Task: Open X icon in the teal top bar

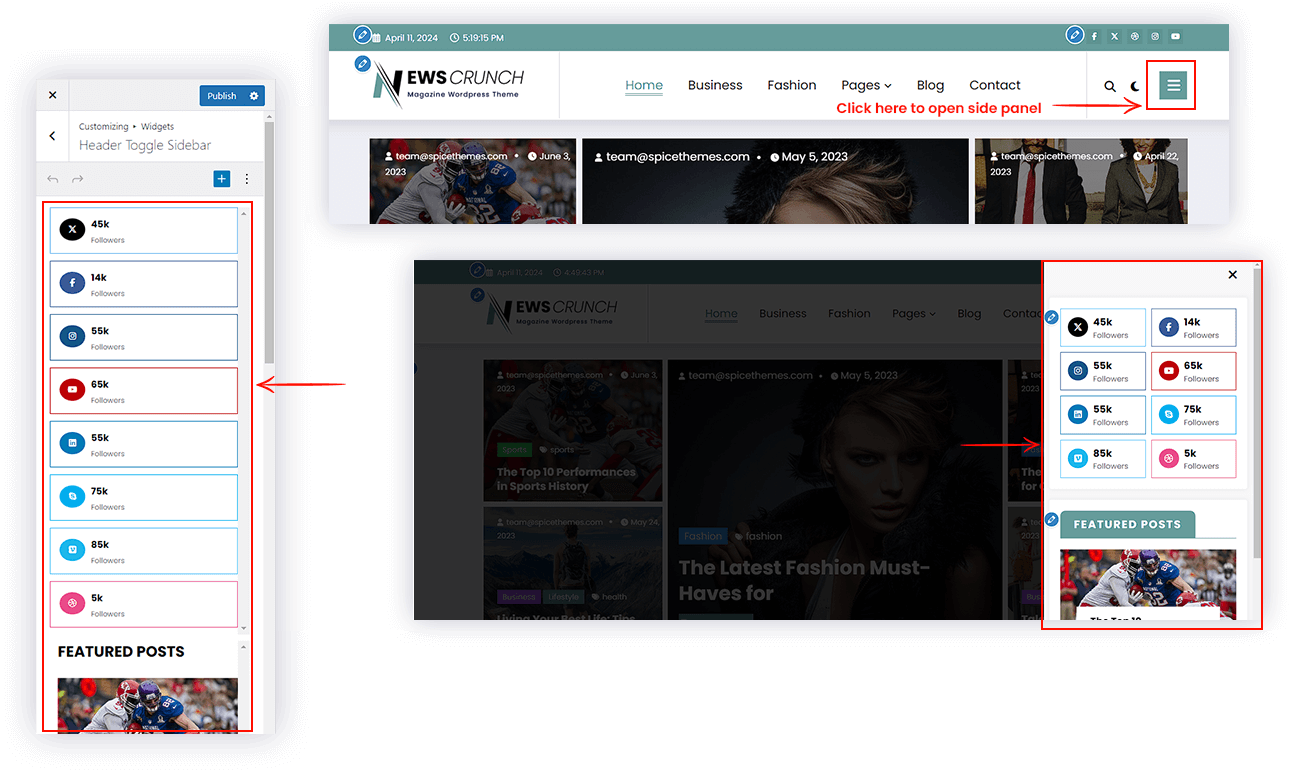Action: click(1115, 37)
